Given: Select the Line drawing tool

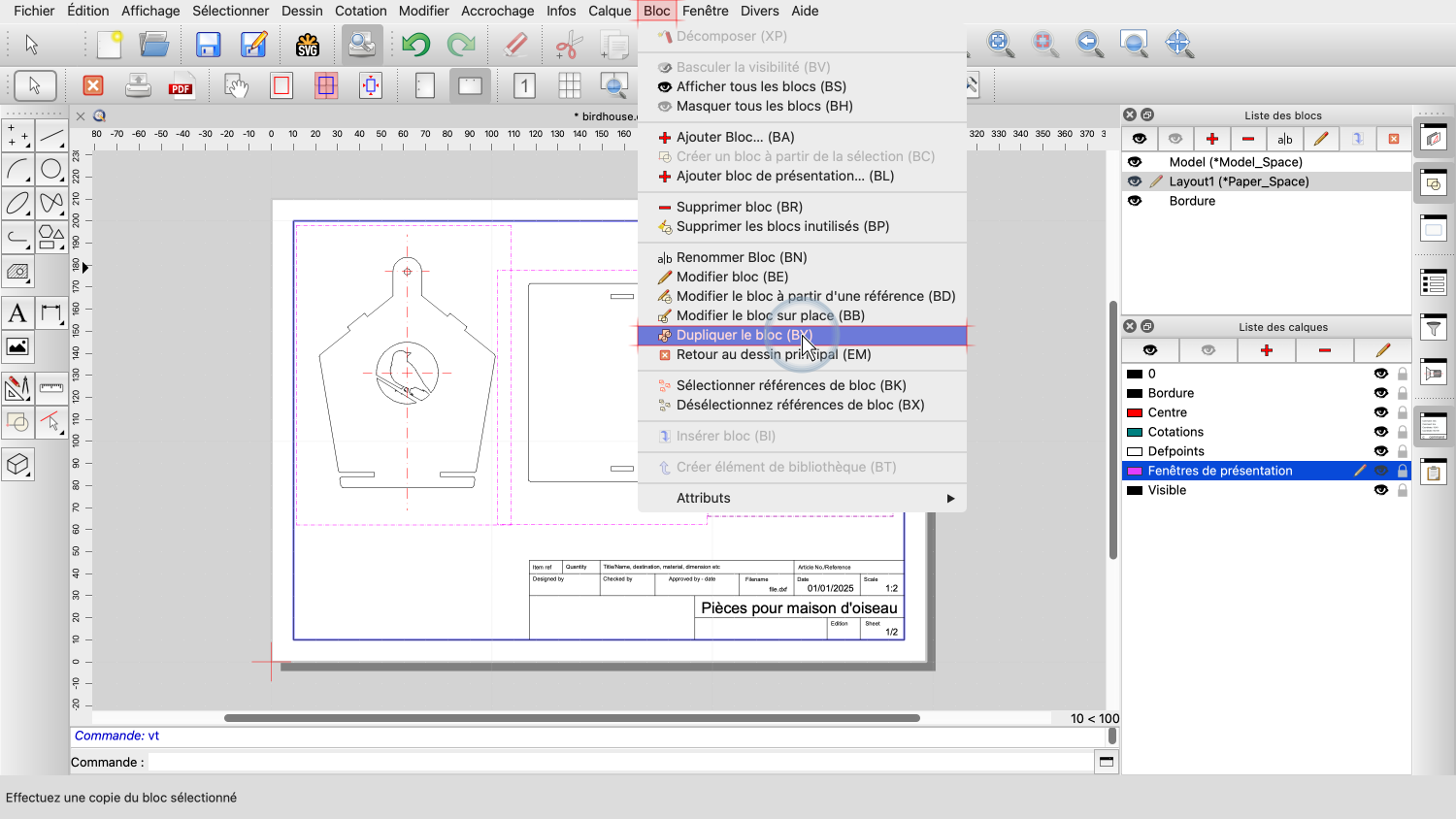Looking at the screenshot, I should pos(51,136).
